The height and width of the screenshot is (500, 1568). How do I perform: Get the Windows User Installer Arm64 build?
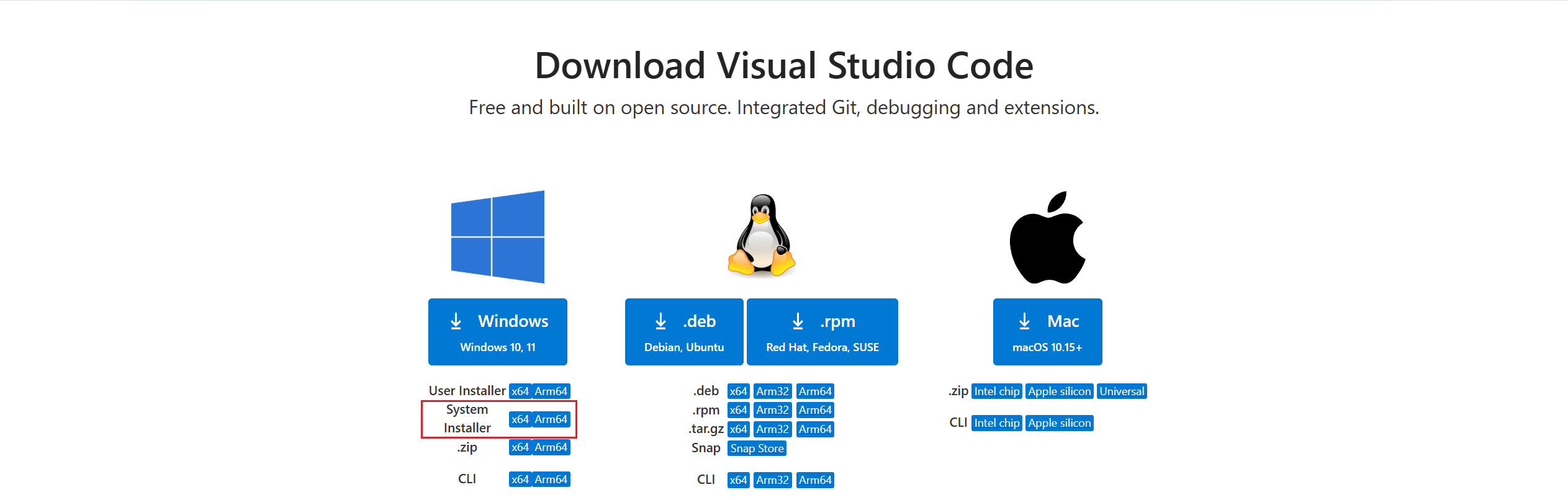coord(551,391)
